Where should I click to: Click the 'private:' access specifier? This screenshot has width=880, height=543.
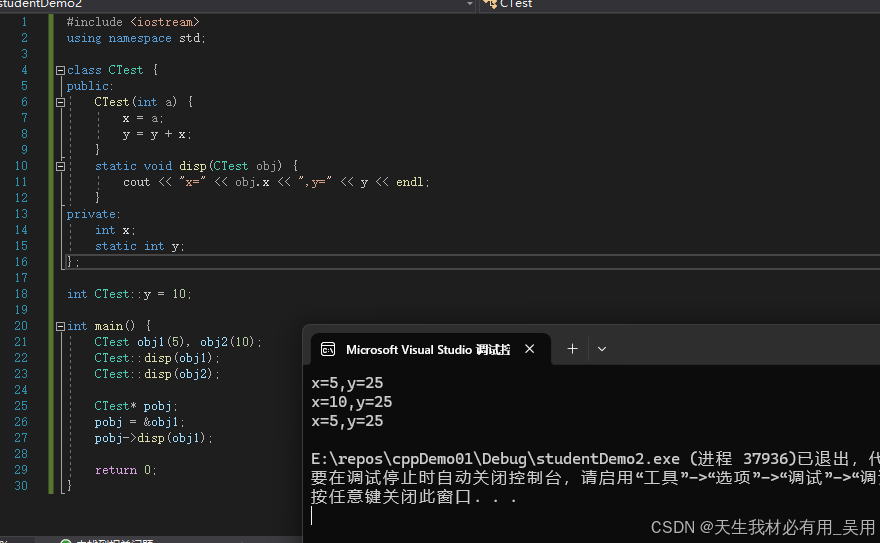click(93, 214)
